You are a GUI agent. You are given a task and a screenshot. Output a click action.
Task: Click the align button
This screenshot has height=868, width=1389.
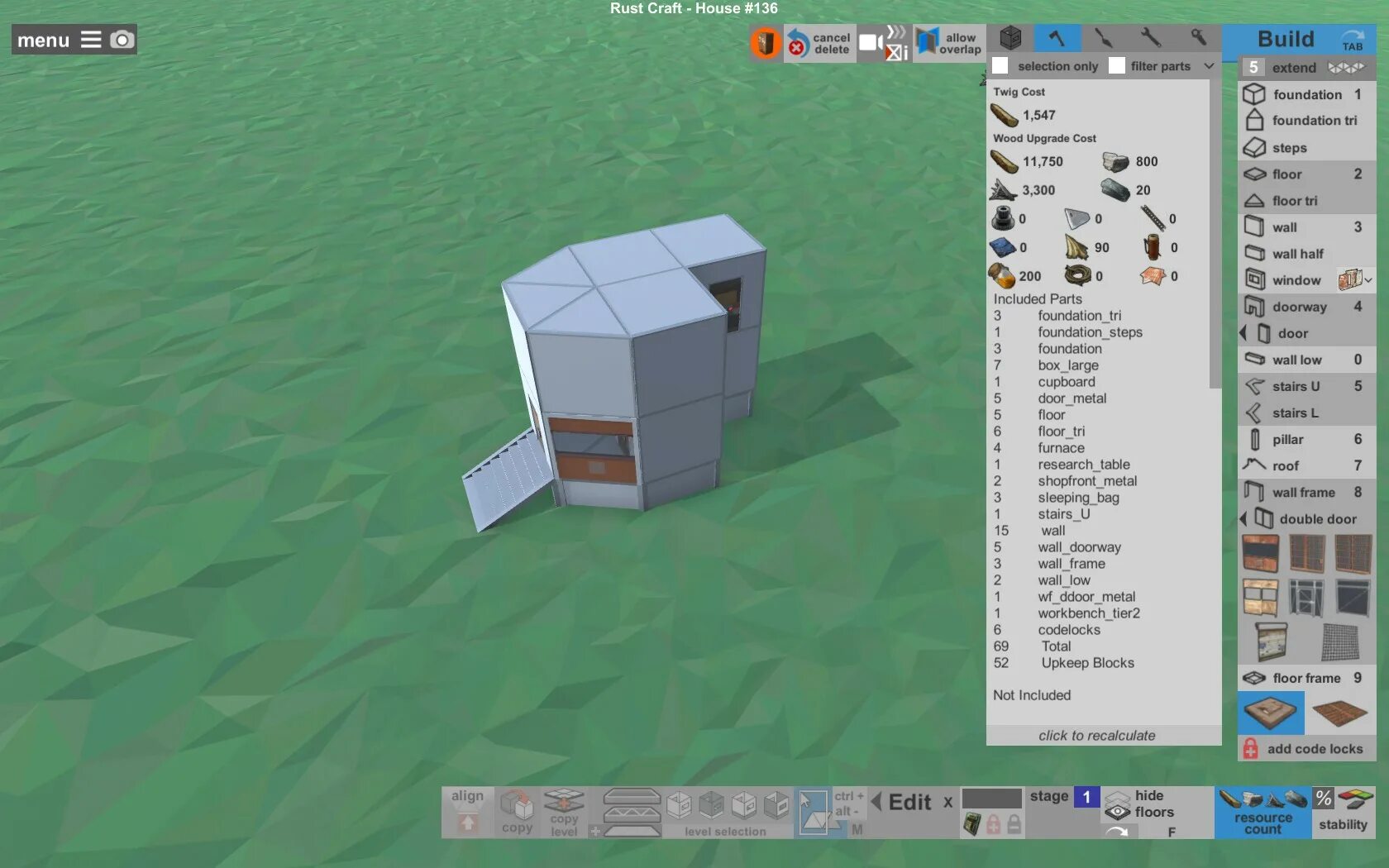[x=467, y=811]
